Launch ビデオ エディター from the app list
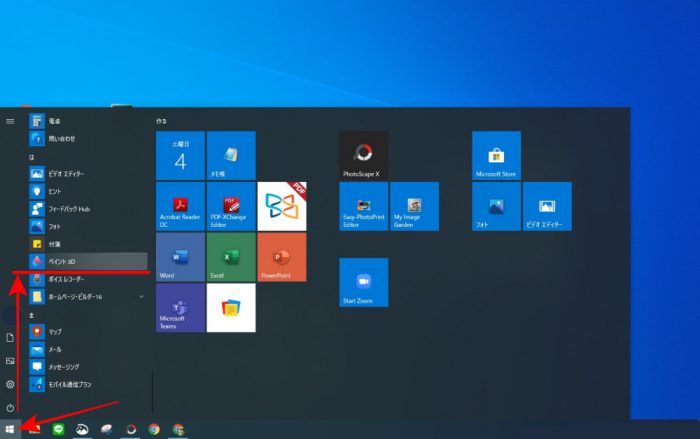 tap(88, 173)
